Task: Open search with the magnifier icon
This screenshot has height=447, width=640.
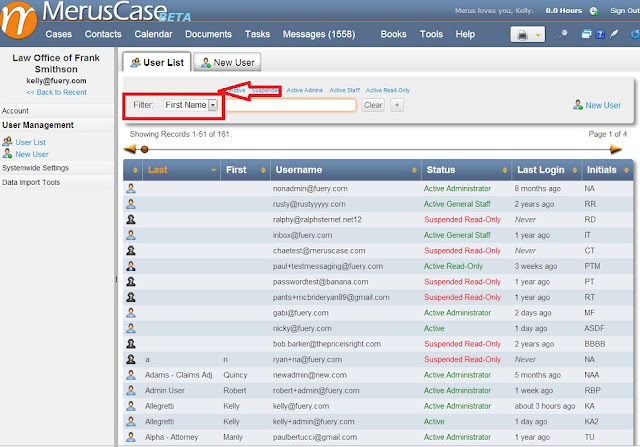Action: tap(563, 34)
